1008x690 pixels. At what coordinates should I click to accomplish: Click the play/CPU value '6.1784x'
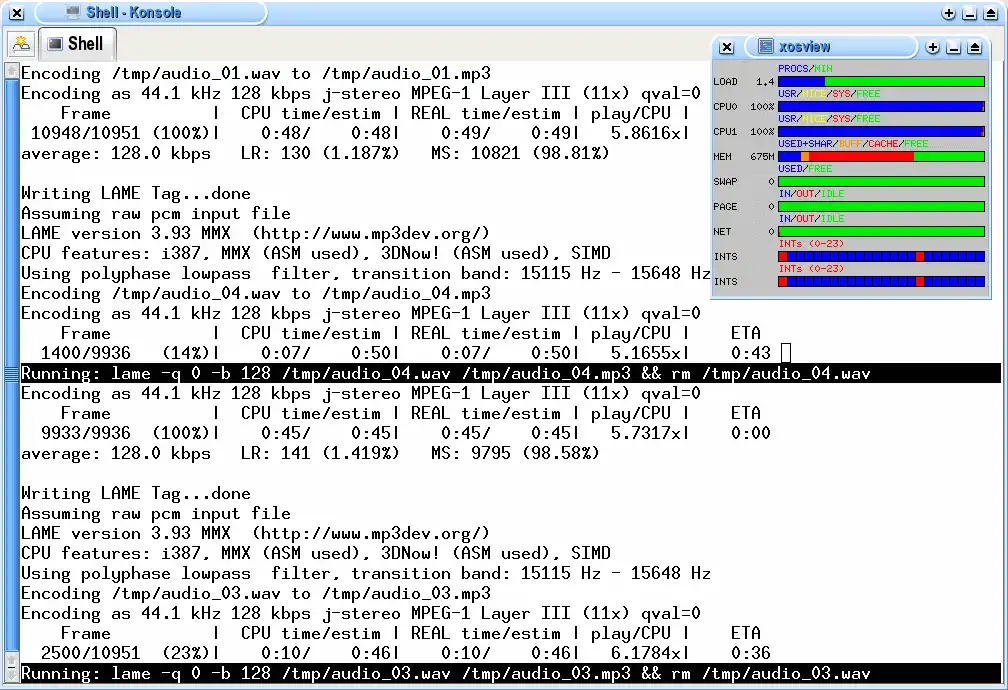pyautogui.click(x=645, y=653)
